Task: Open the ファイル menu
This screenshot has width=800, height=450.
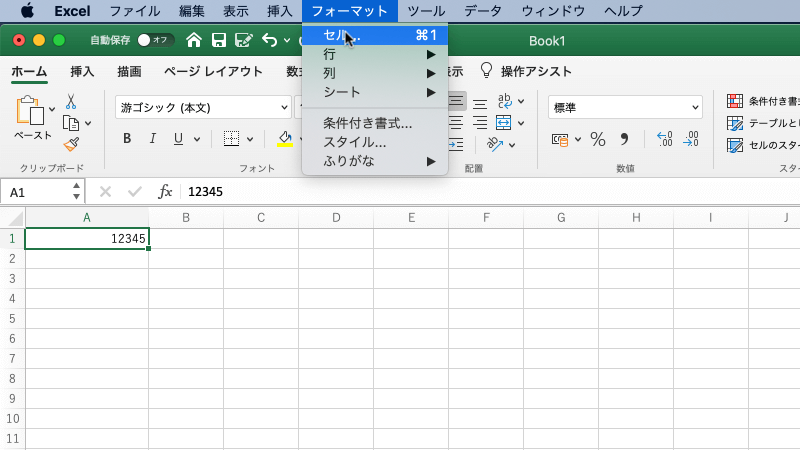Action: coord(135,11)
